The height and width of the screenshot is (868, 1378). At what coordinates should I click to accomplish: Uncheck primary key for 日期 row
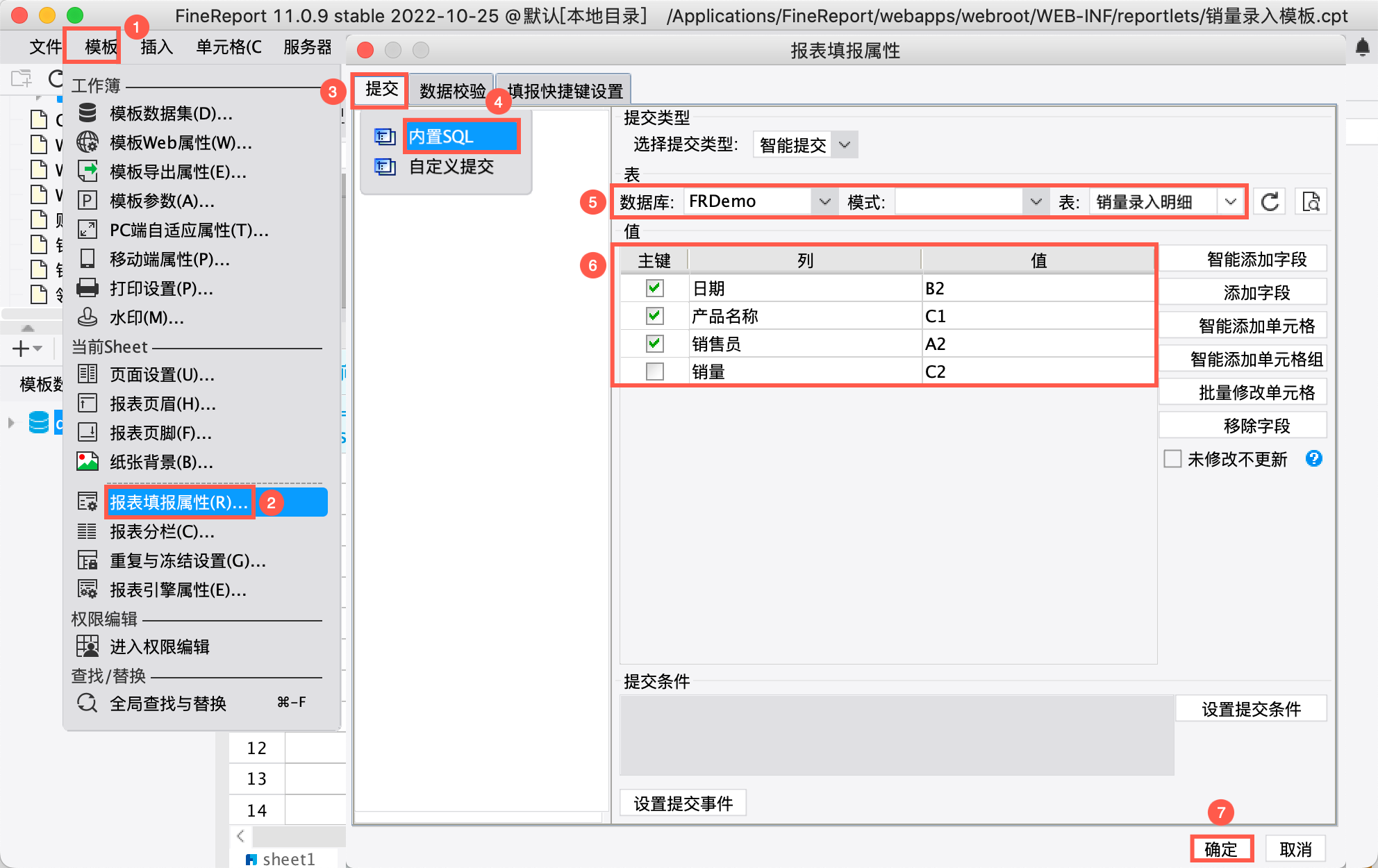(x=654, y=288)
